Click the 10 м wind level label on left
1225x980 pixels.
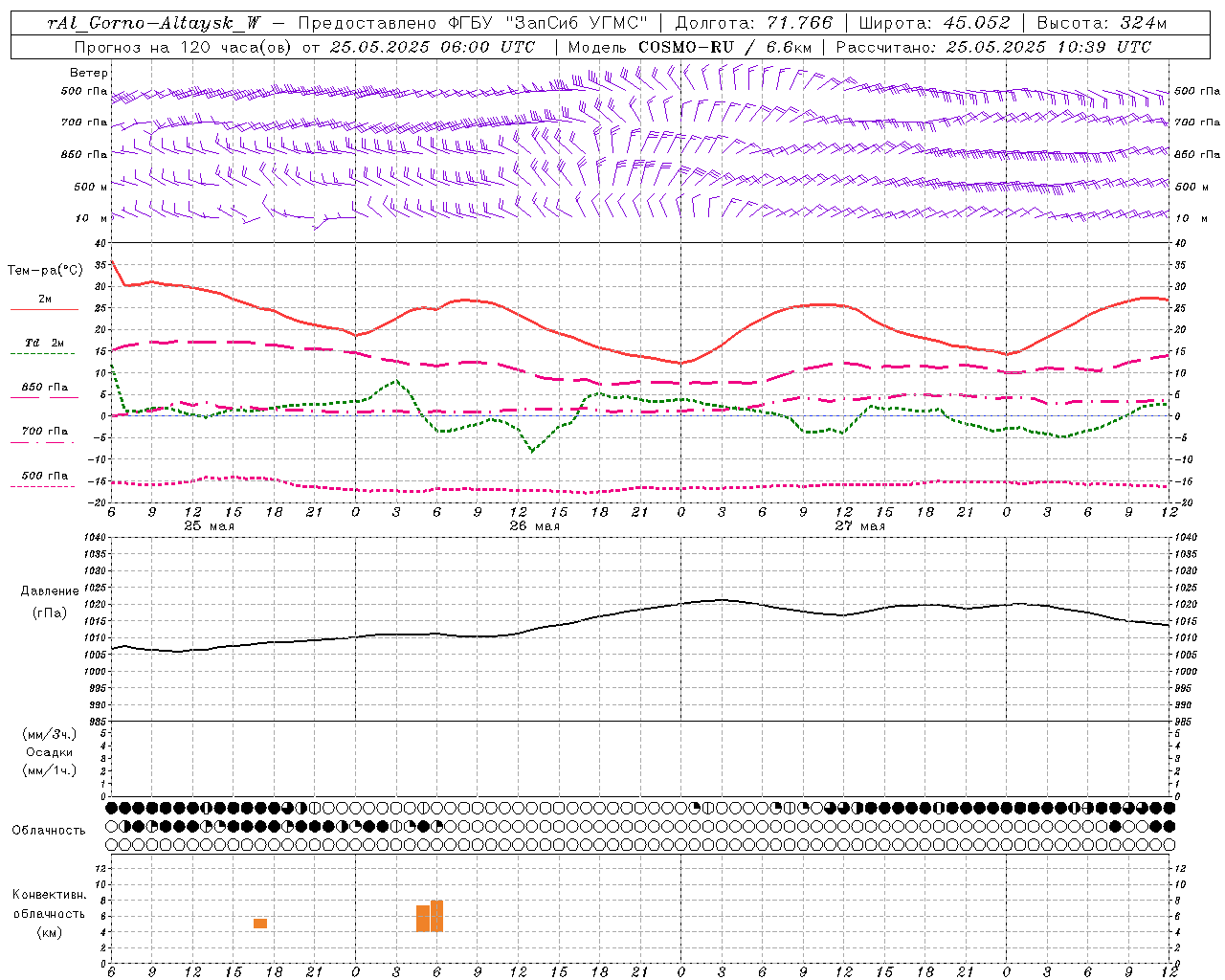(x=92, y=218)
